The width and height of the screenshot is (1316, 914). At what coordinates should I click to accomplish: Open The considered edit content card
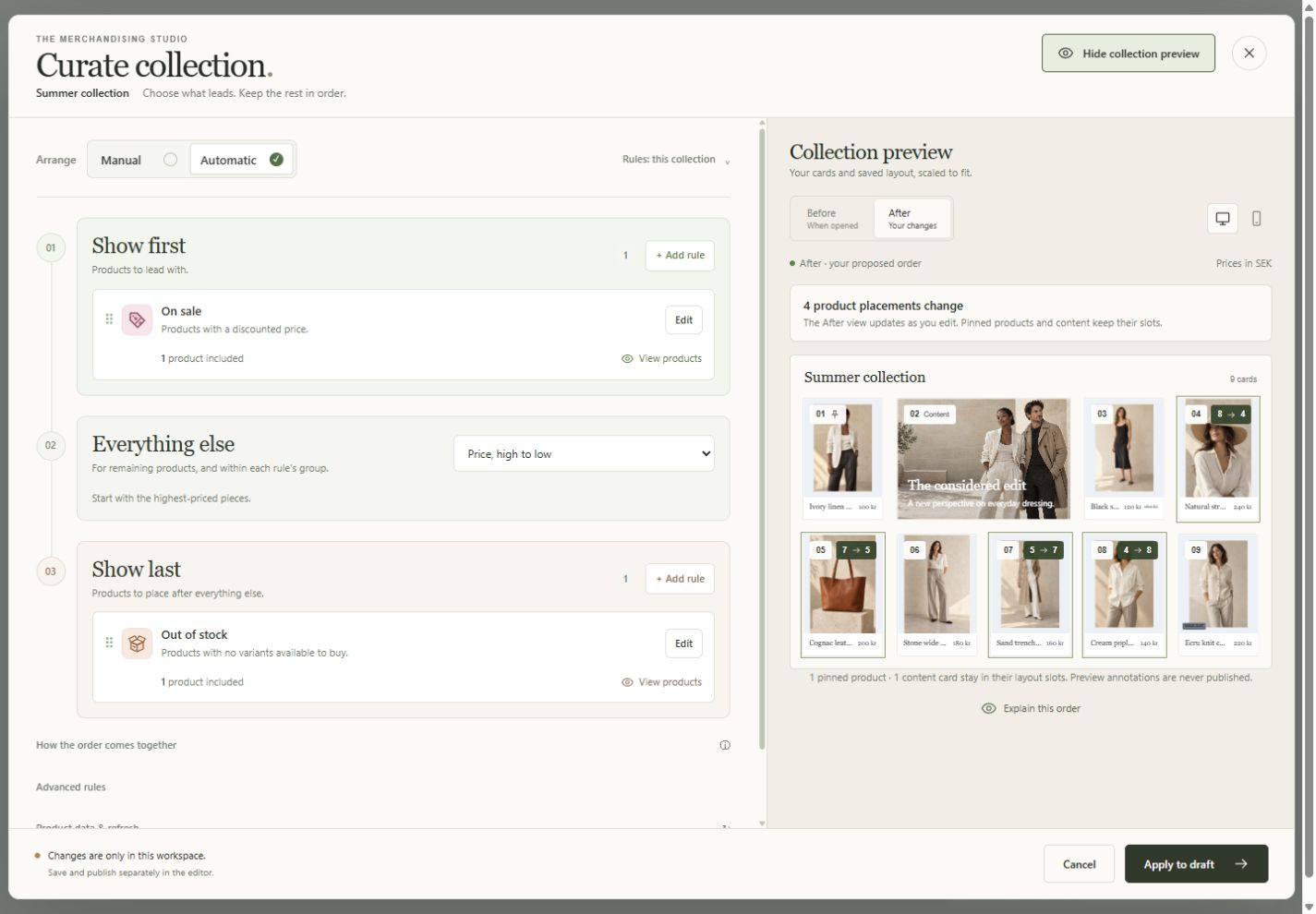984,458
